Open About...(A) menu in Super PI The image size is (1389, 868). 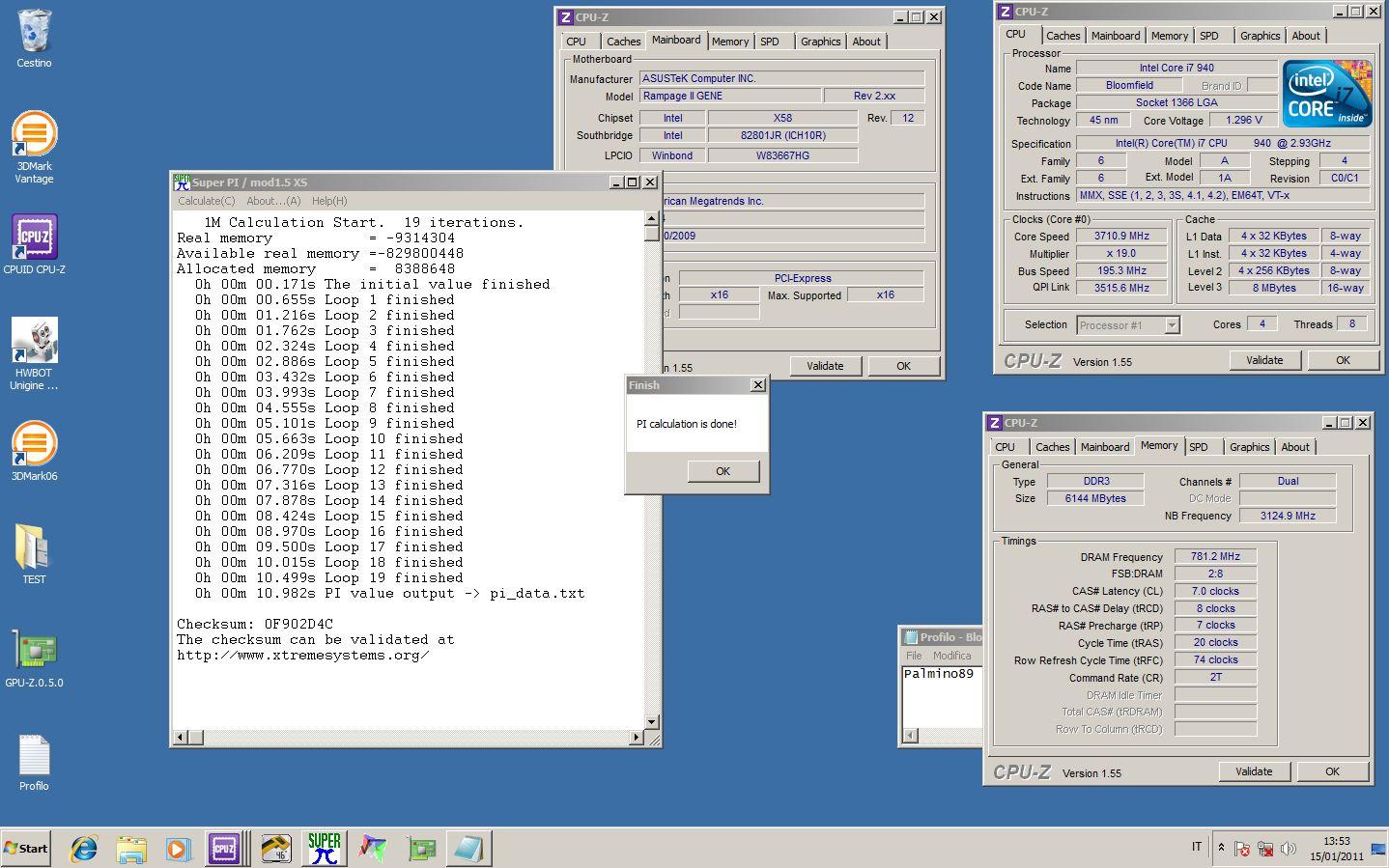point(273,201)
